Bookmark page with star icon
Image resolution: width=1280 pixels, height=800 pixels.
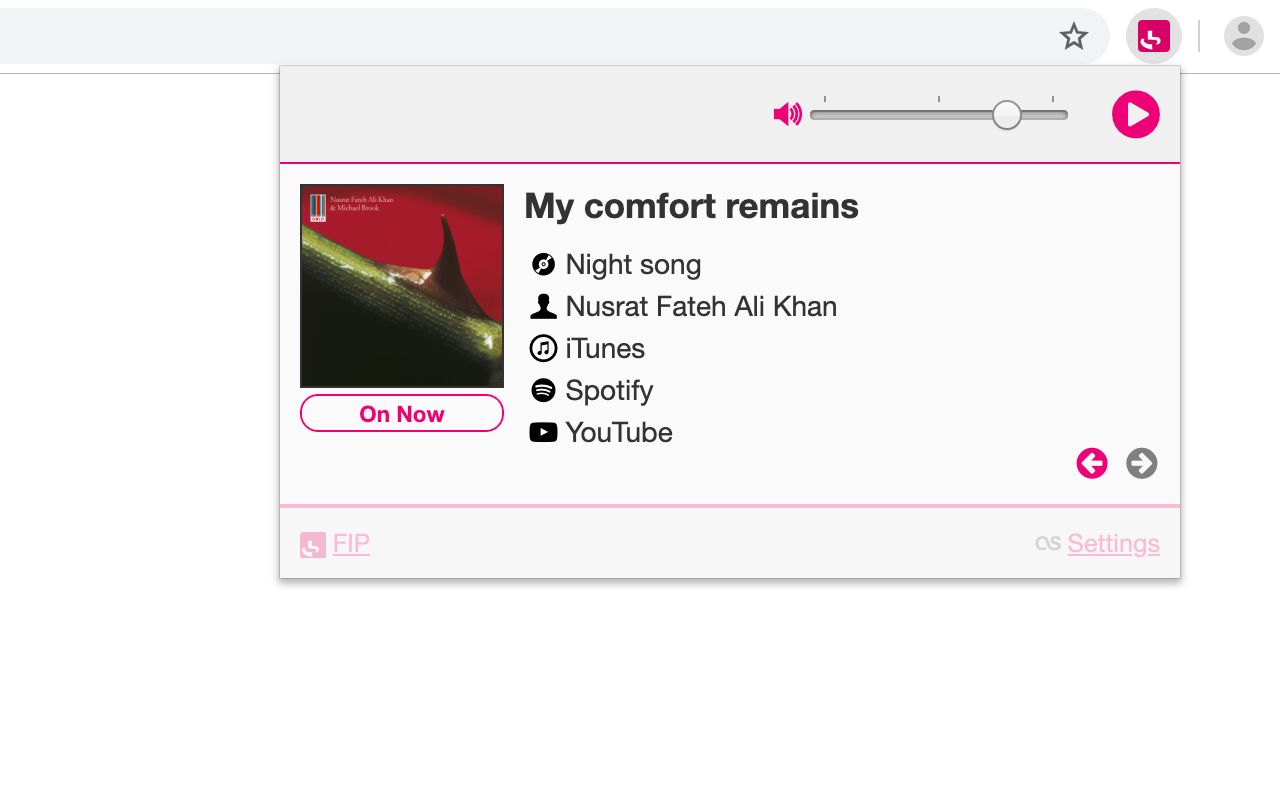tap(1074, 37)
